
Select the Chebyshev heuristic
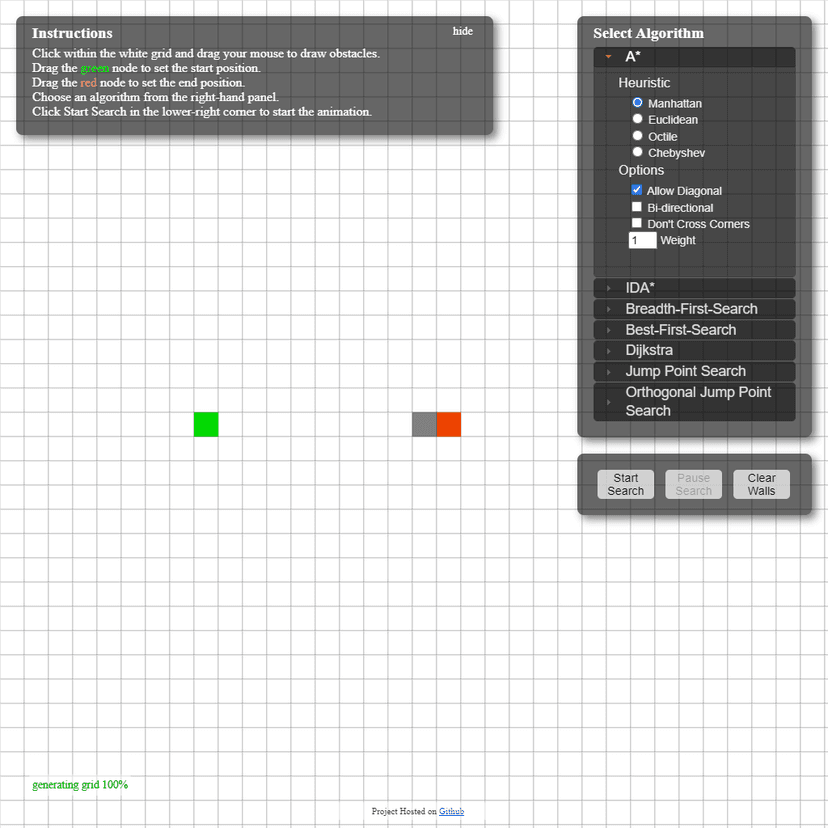637,152
